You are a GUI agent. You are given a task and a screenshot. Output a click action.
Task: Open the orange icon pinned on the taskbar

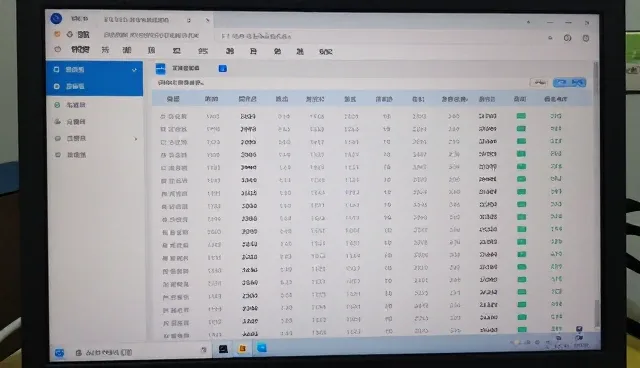[x=242, y=348]
